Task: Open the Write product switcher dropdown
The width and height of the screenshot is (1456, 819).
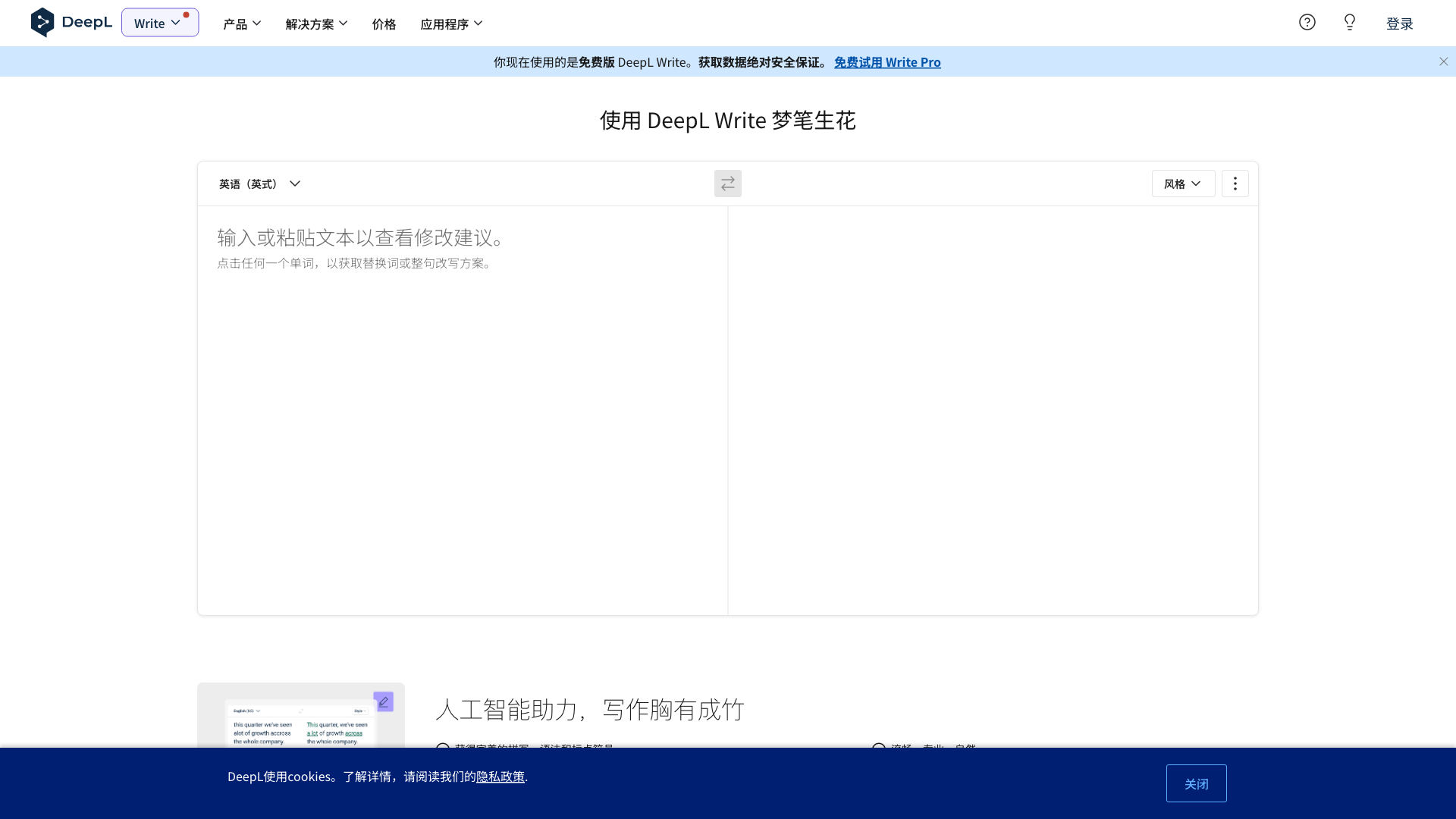Action: tap(160, 23)
